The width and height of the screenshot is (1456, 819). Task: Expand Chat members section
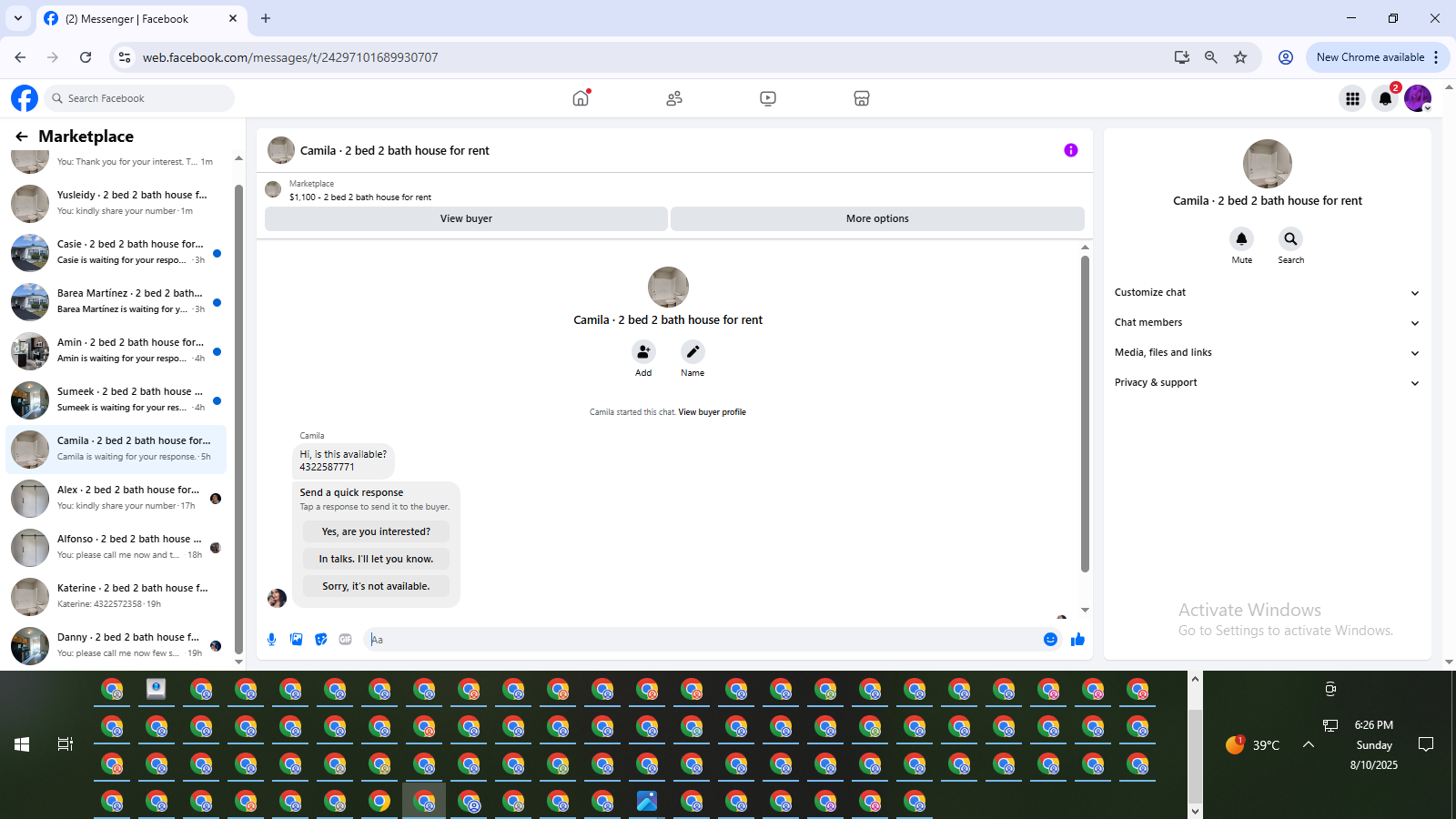pos(1267,322)
